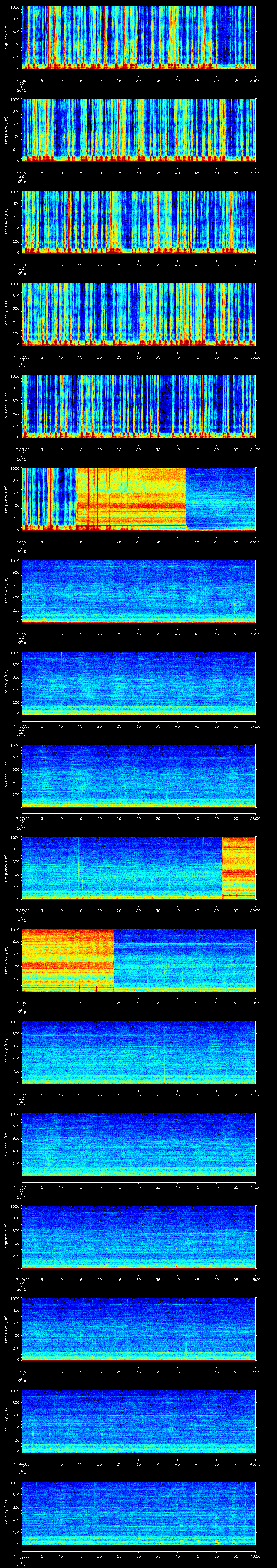
Task: Select the spectrogram panel starting at 17:41:00
Action: click(x=138, y=1144)
